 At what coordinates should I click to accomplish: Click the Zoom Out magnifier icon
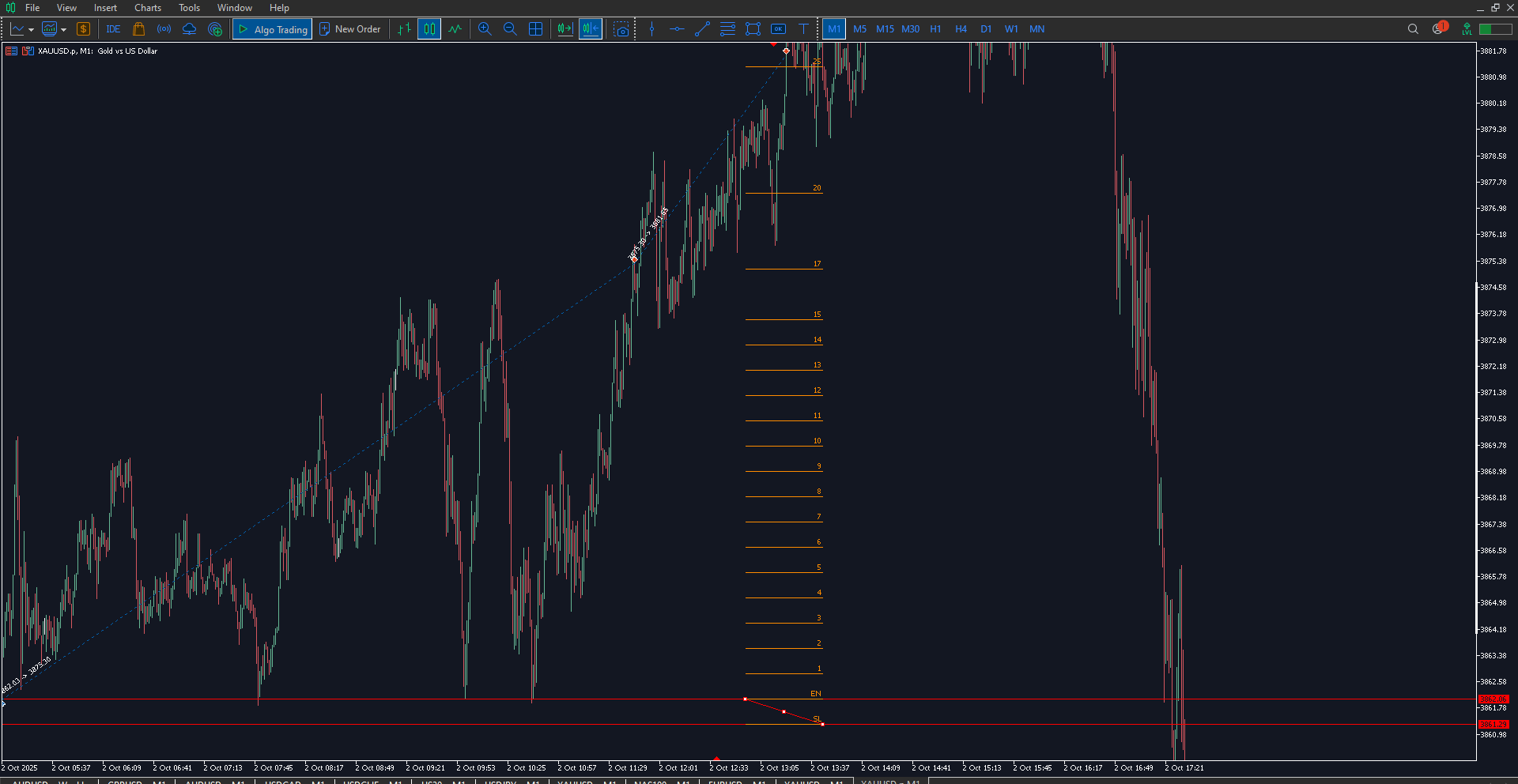[510, 29]
